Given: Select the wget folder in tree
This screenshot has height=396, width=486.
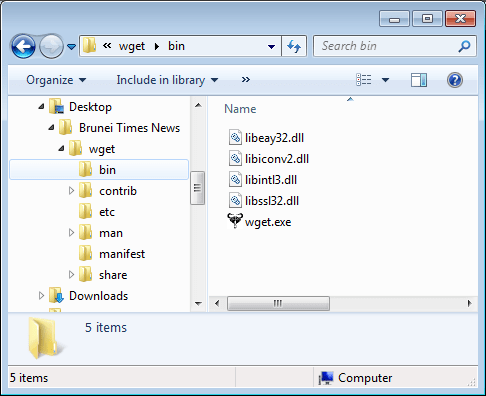Looking at the screenshot, I should tap(102, 149).
